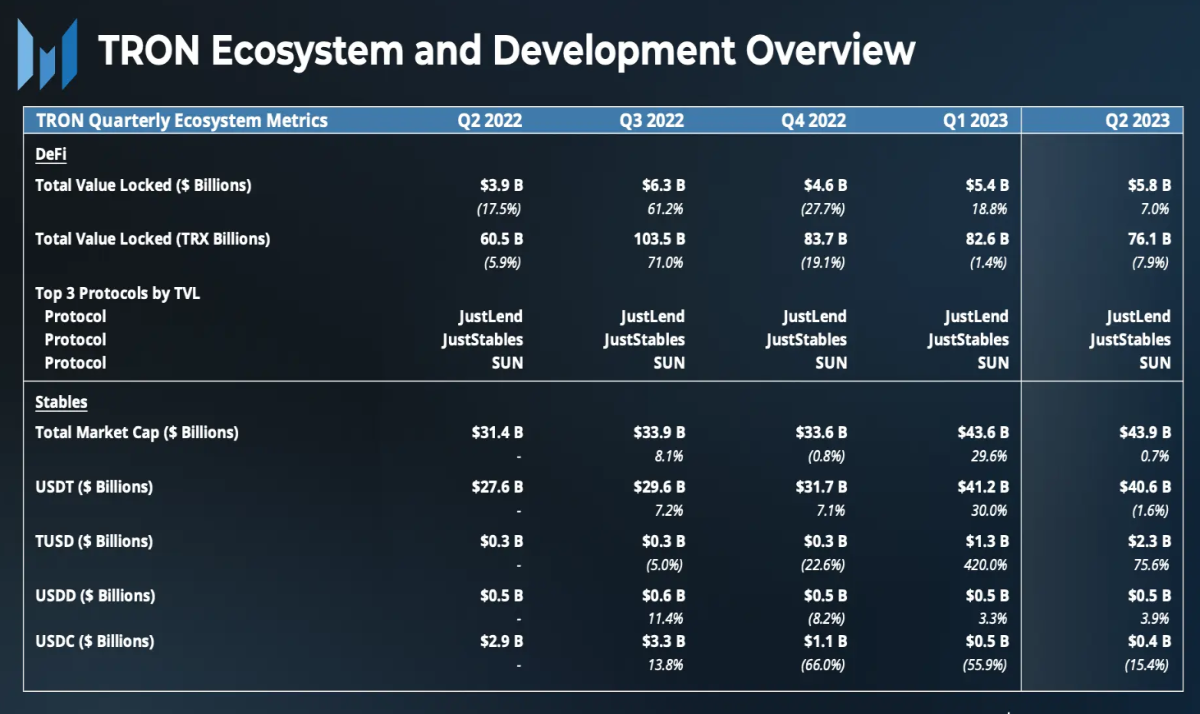Image resolution: width=1200 pixels, height=714 pixels.
Task: Click the Messari logo icon
Action: click(x=47, y=54)
